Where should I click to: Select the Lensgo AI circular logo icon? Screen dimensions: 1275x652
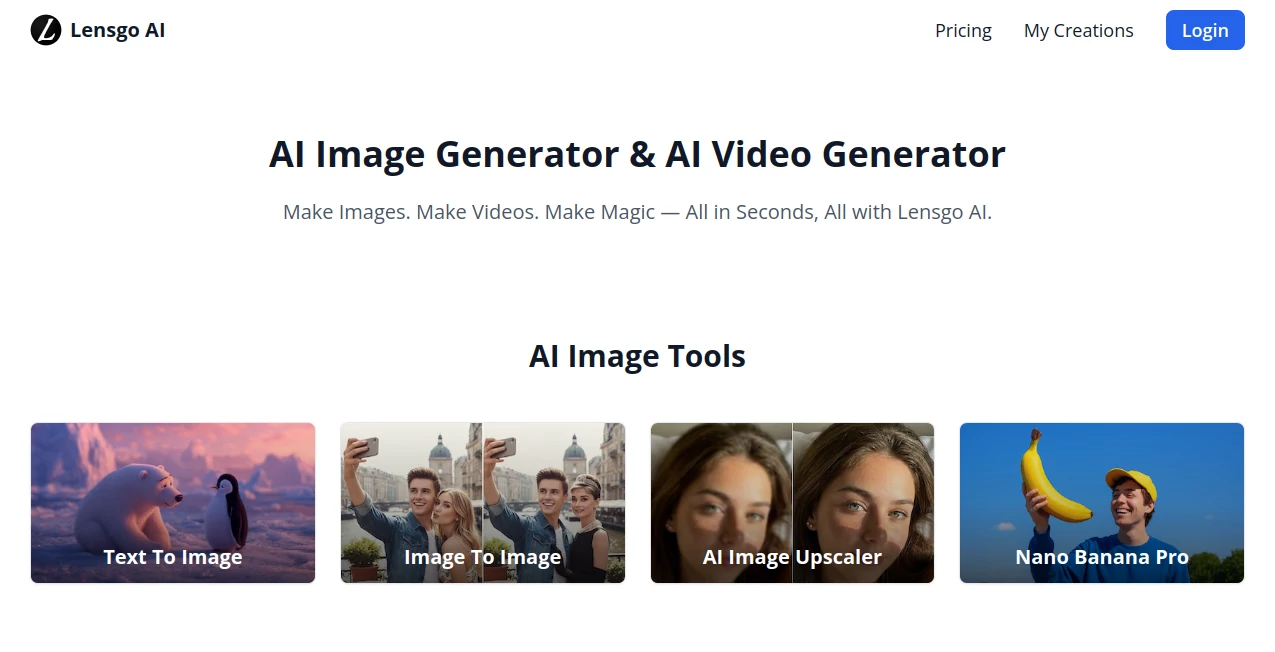point(44,30)
